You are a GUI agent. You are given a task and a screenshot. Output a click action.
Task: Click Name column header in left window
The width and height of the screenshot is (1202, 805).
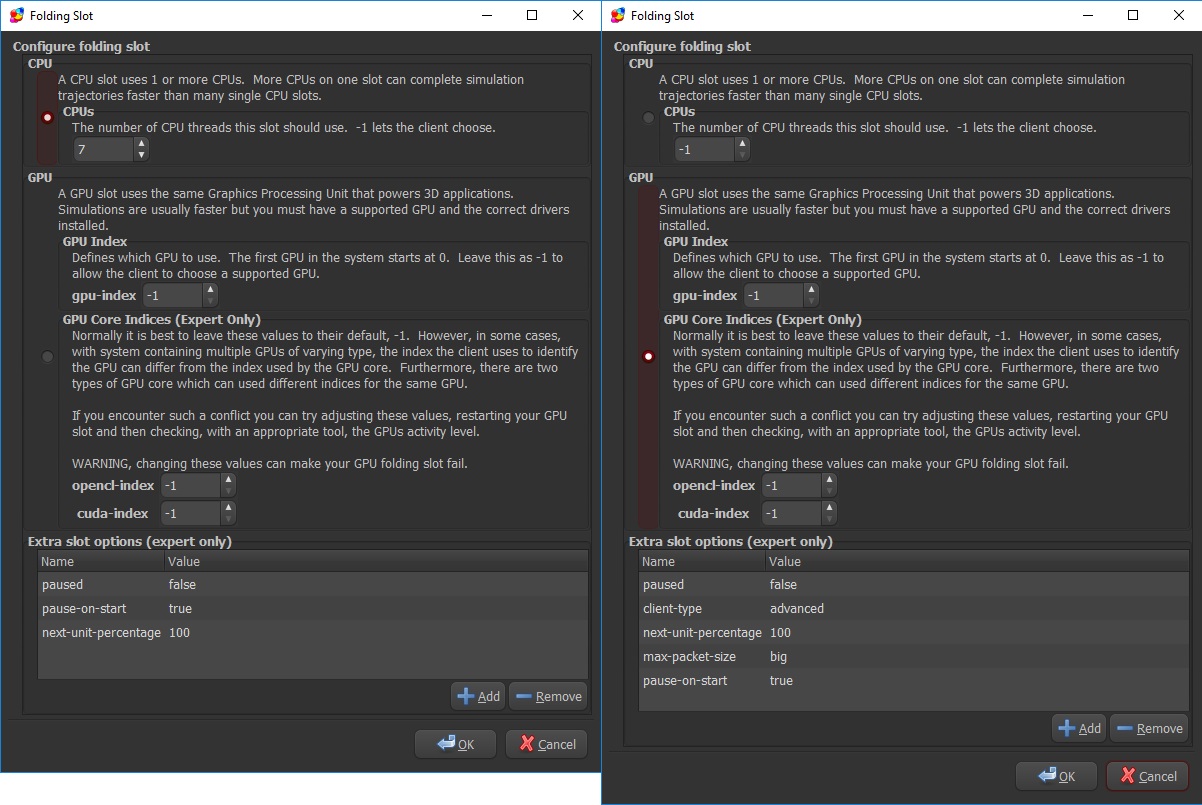pyautogui.click(x=101, y=562)
